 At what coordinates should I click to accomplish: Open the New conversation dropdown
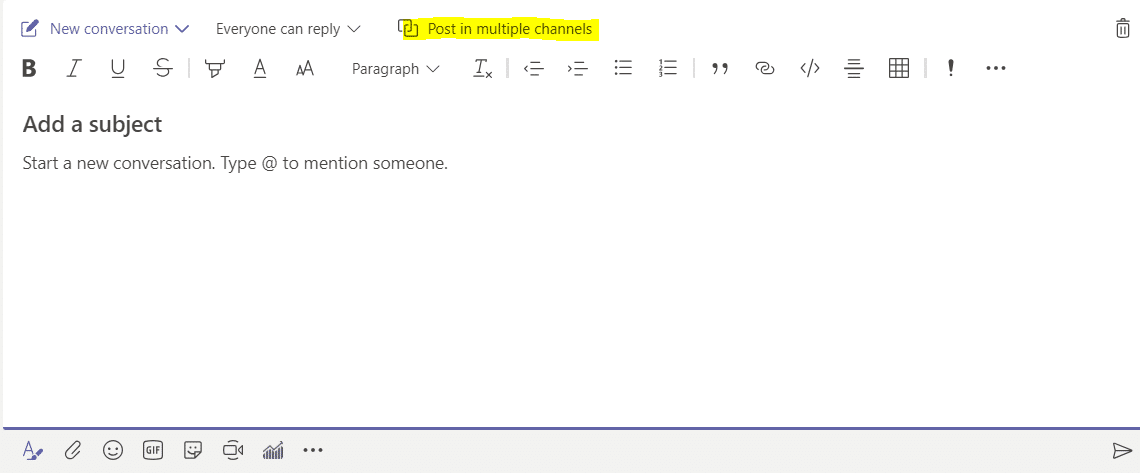click(105, 29)
